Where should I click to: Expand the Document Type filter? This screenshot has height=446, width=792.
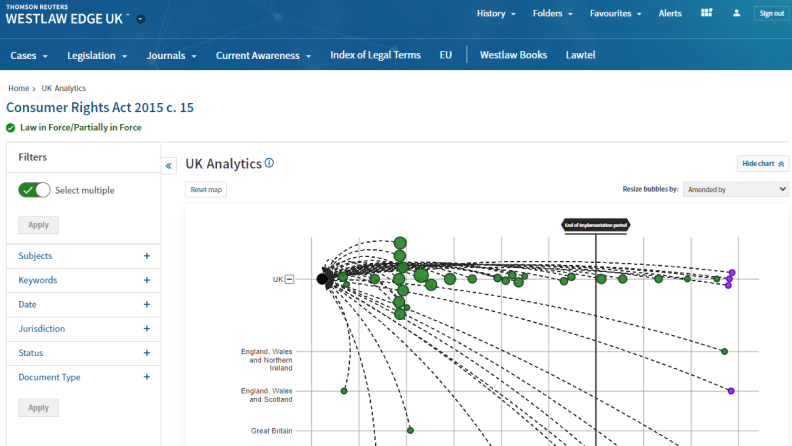point(147,377)
